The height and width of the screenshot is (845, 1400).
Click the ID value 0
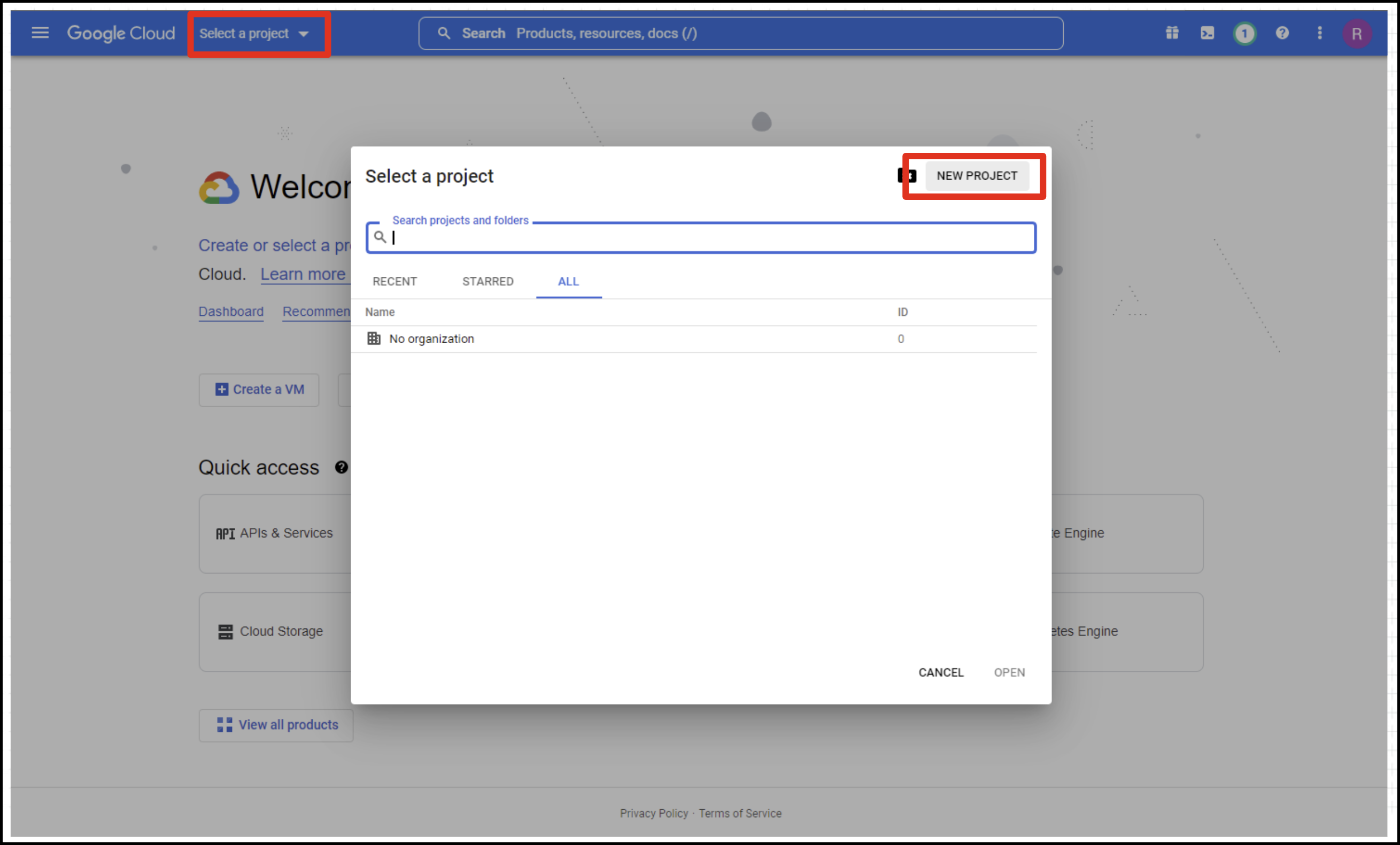pyautogui.click(x=901, y=339)
